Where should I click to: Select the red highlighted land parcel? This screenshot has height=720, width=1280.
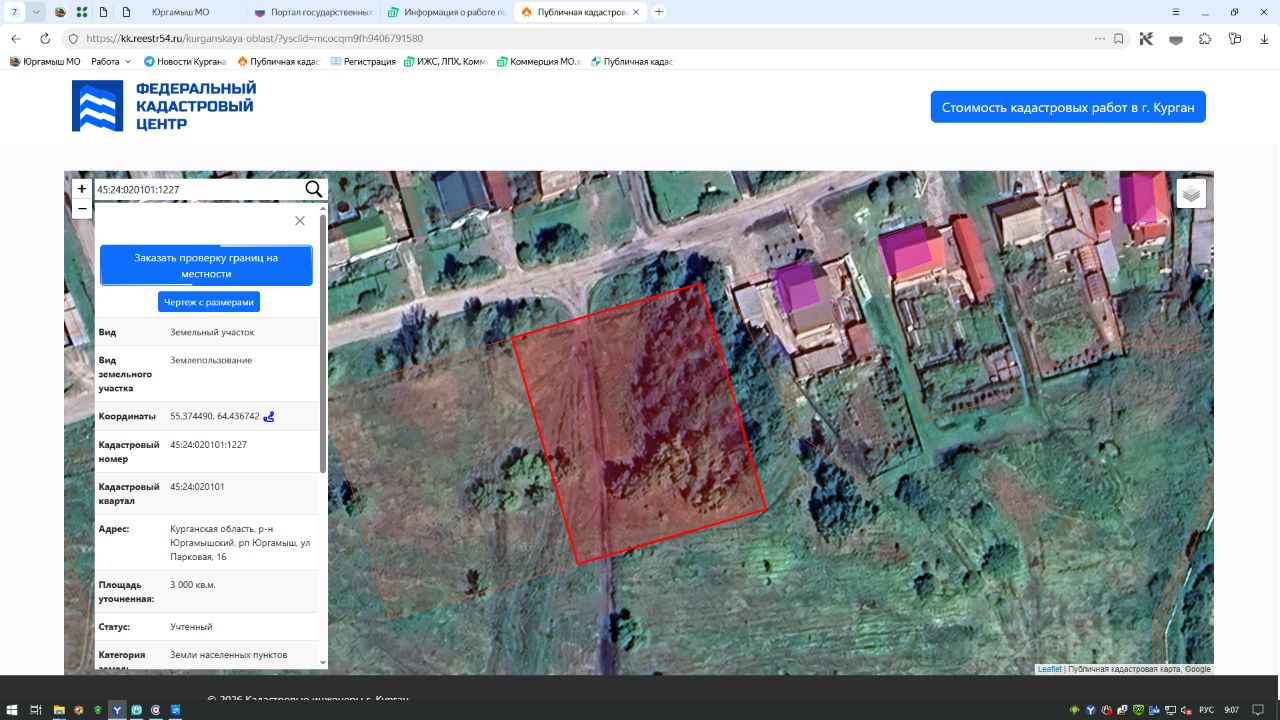coord(640,424)
